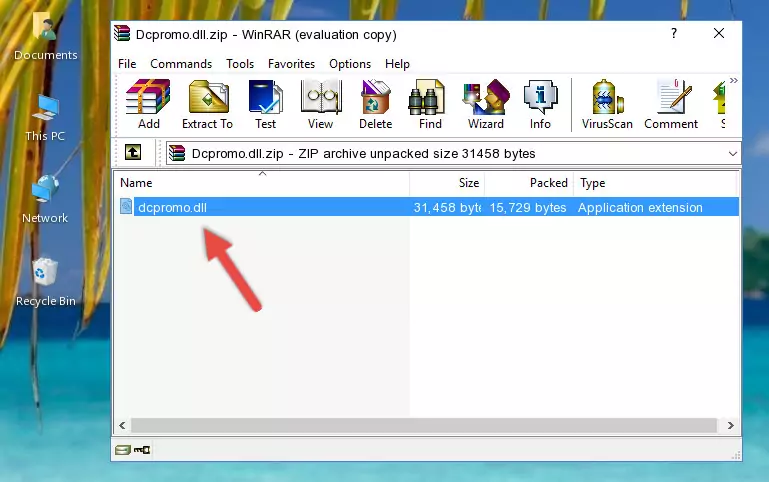Click the WinRAR title bar help button

pos(674,33)
